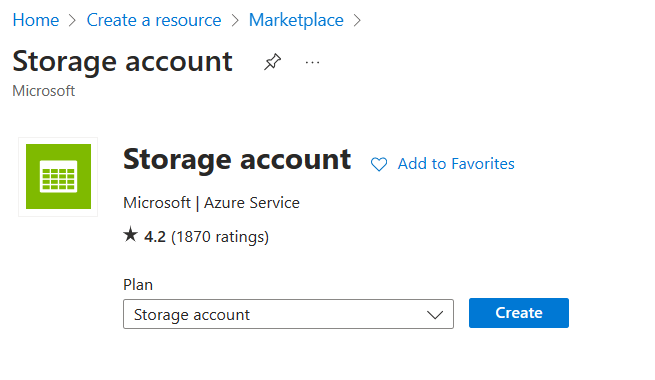Navigate to Create a resource breadcrumb
The height and width of the screenshot is (380, 655).
(x=154, y=20)
